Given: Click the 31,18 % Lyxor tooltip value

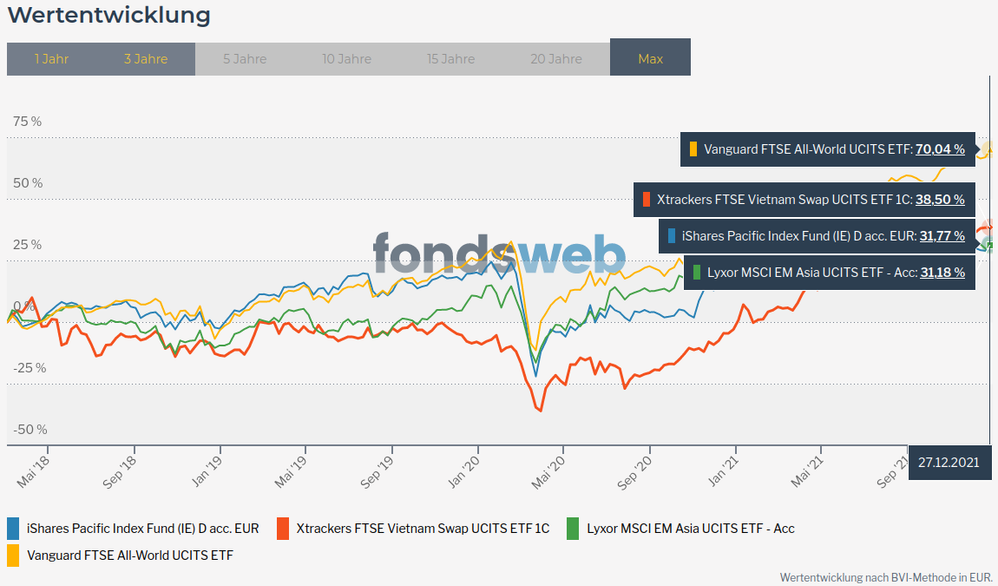Looking at the screenshot, I should tap(943, 272).
